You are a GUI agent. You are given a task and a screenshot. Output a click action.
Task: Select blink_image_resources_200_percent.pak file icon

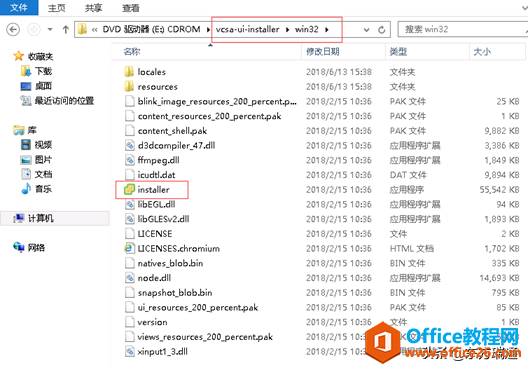[130, 101]
